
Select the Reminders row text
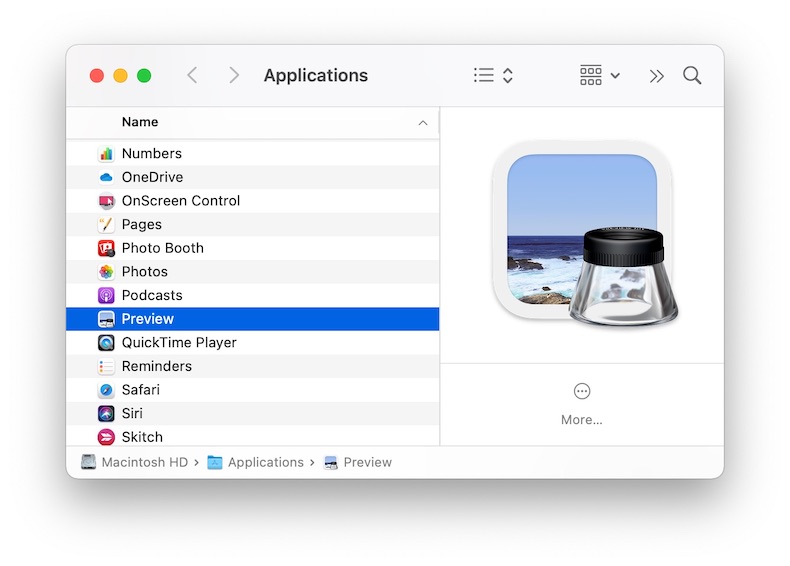(157, 366)
